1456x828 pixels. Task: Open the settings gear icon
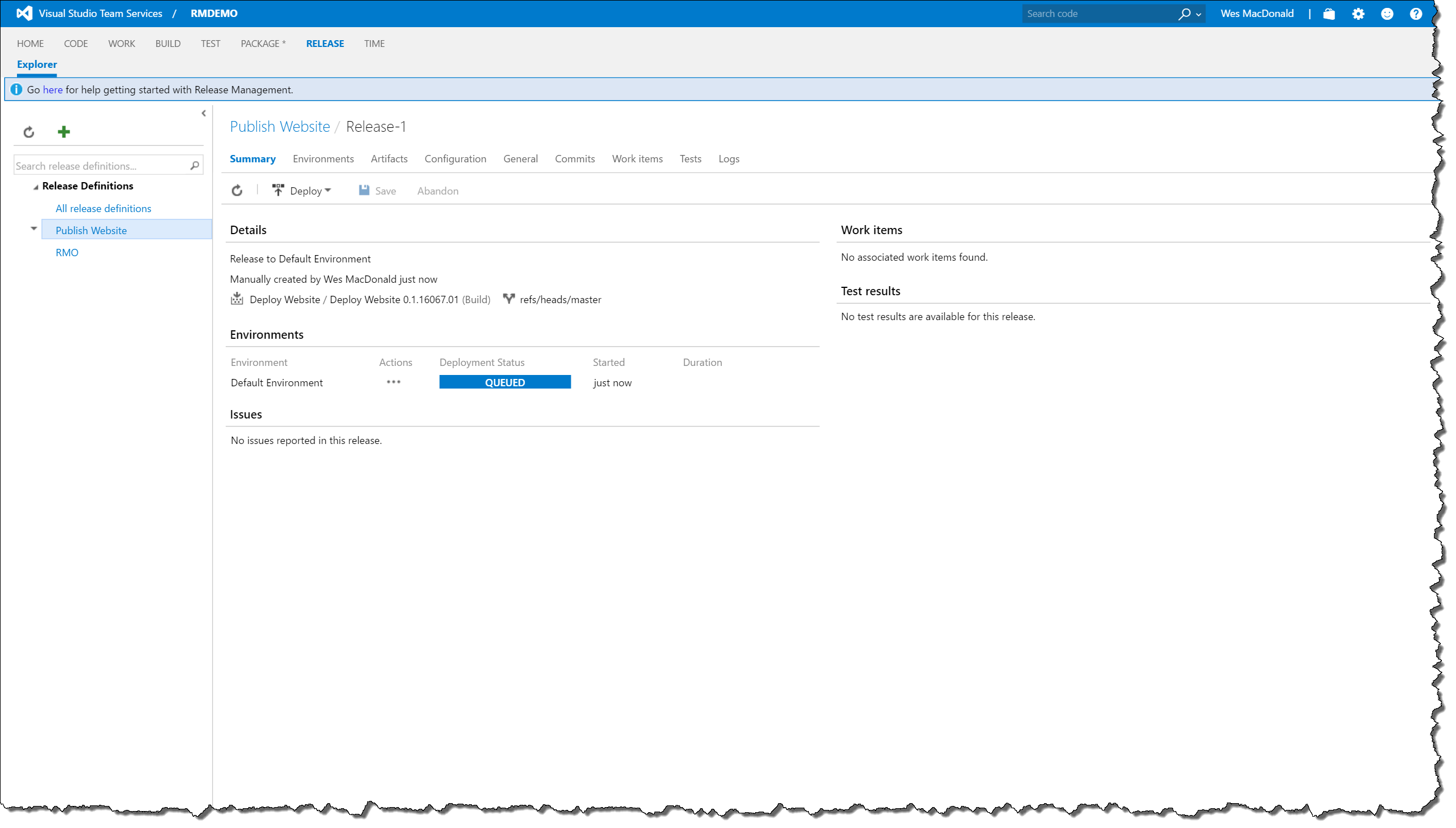pos(1358,14)
